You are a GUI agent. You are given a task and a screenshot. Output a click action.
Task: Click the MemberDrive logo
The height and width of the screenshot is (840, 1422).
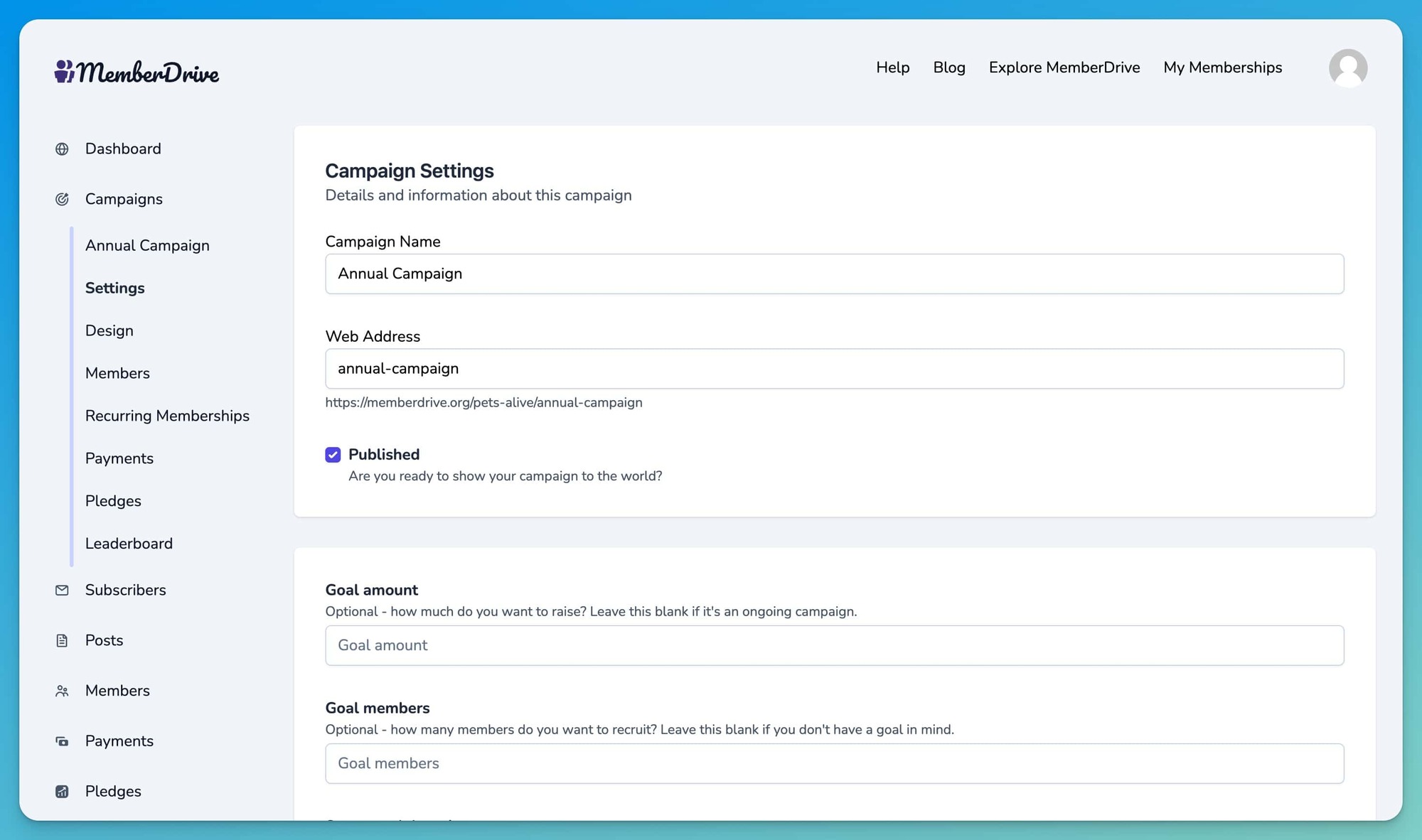pos(137,72)
